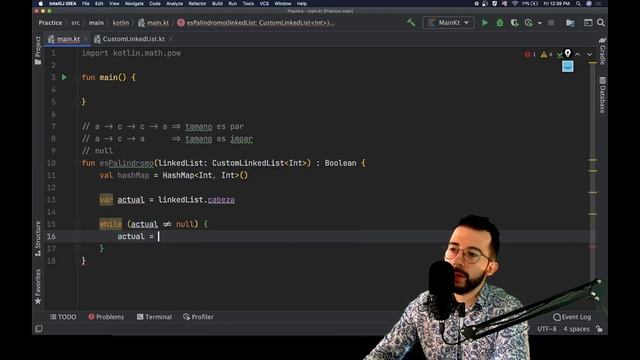640x360 pixels.
Task: Click the blue icon under the inspection widget
Action: 567,66
